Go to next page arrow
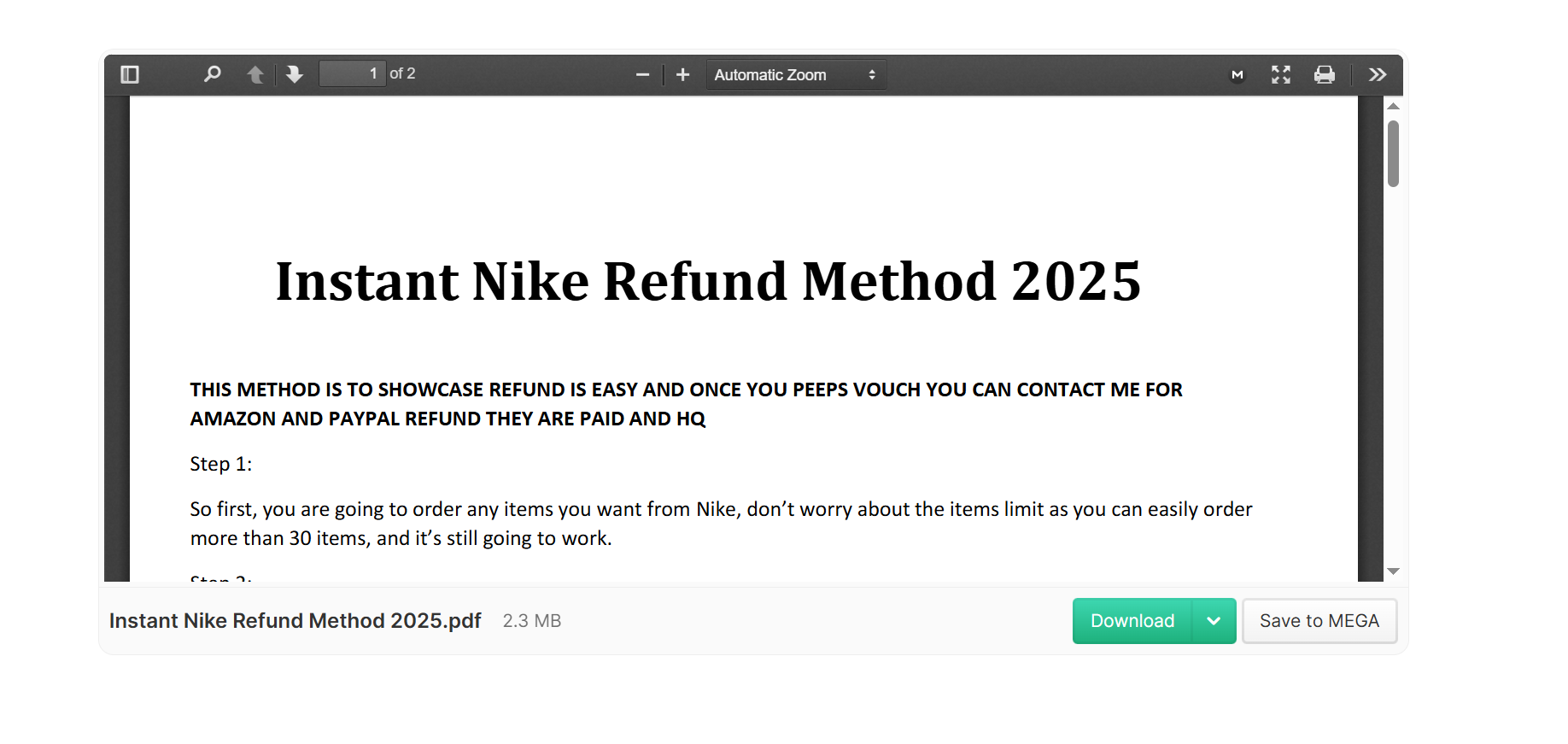Screen dimensions: 1568x744 (295, 74)
